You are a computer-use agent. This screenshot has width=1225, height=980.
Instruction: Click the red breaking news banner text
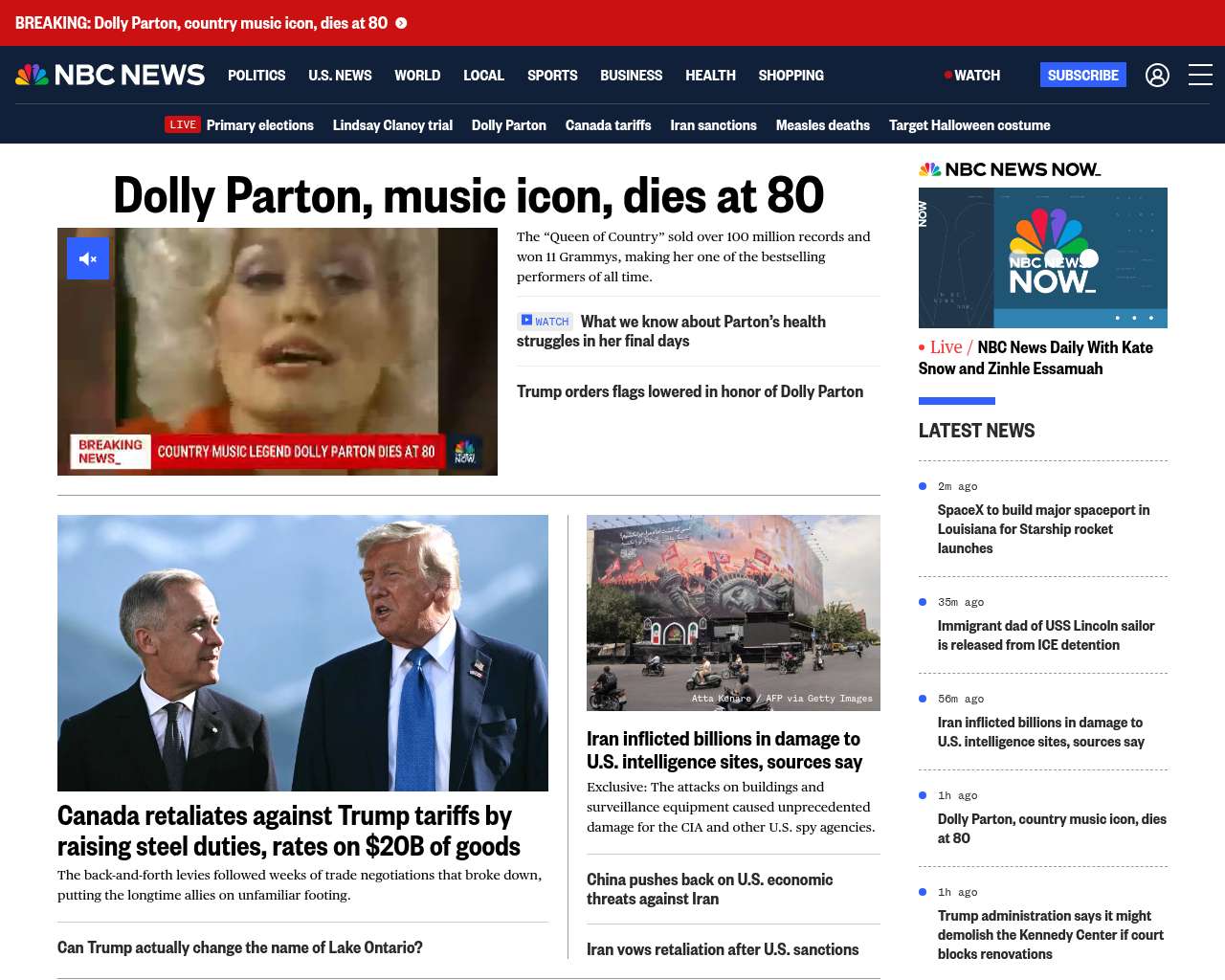[201, 23]
